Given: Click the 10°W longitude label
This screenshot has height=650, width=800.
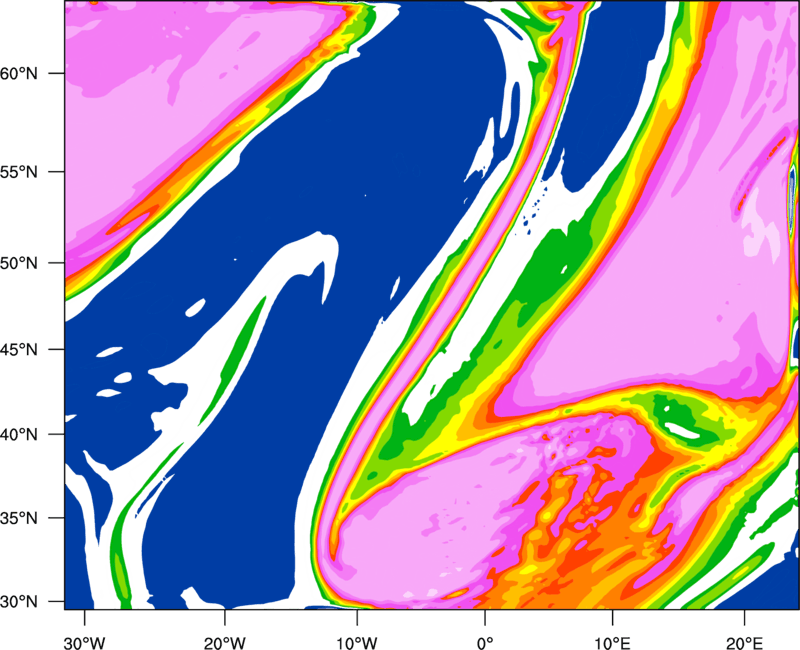Looking at the screenshot, I should point(357,643).
